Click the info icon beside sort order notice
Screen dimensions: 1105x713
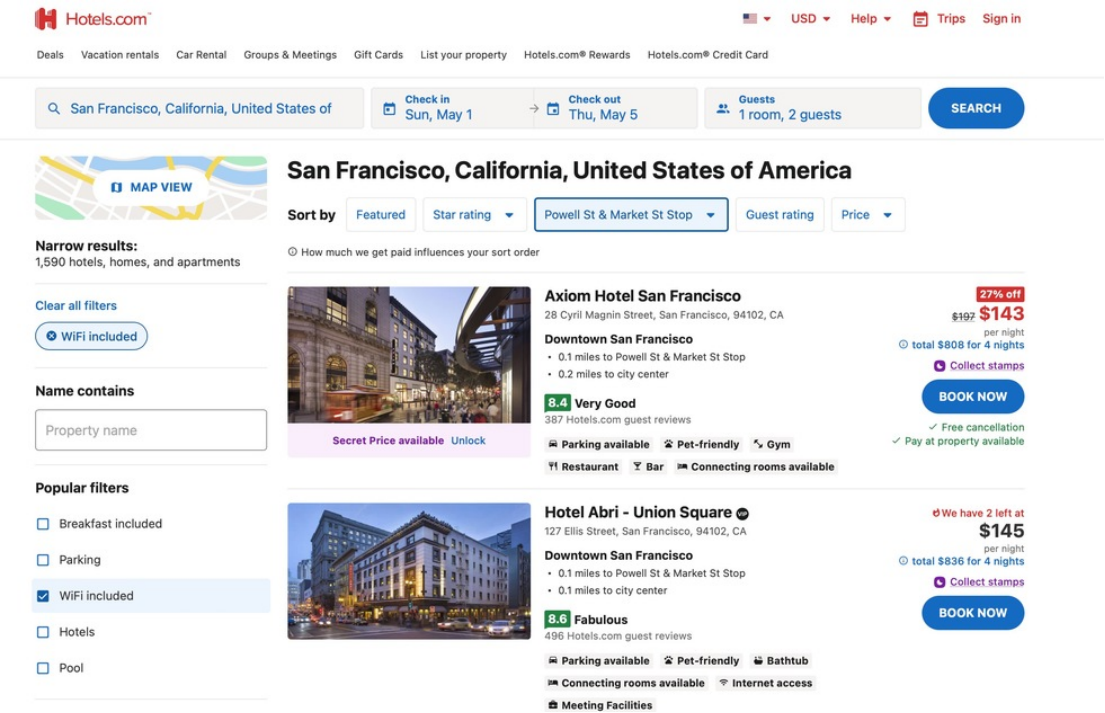tap(292, 253)
